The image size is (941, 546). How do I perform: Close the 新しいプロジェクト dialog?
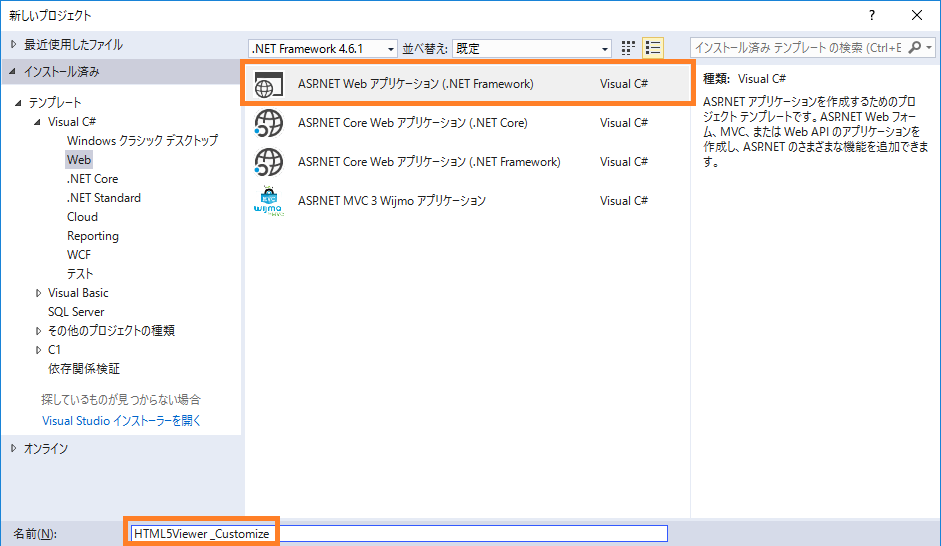917,15
